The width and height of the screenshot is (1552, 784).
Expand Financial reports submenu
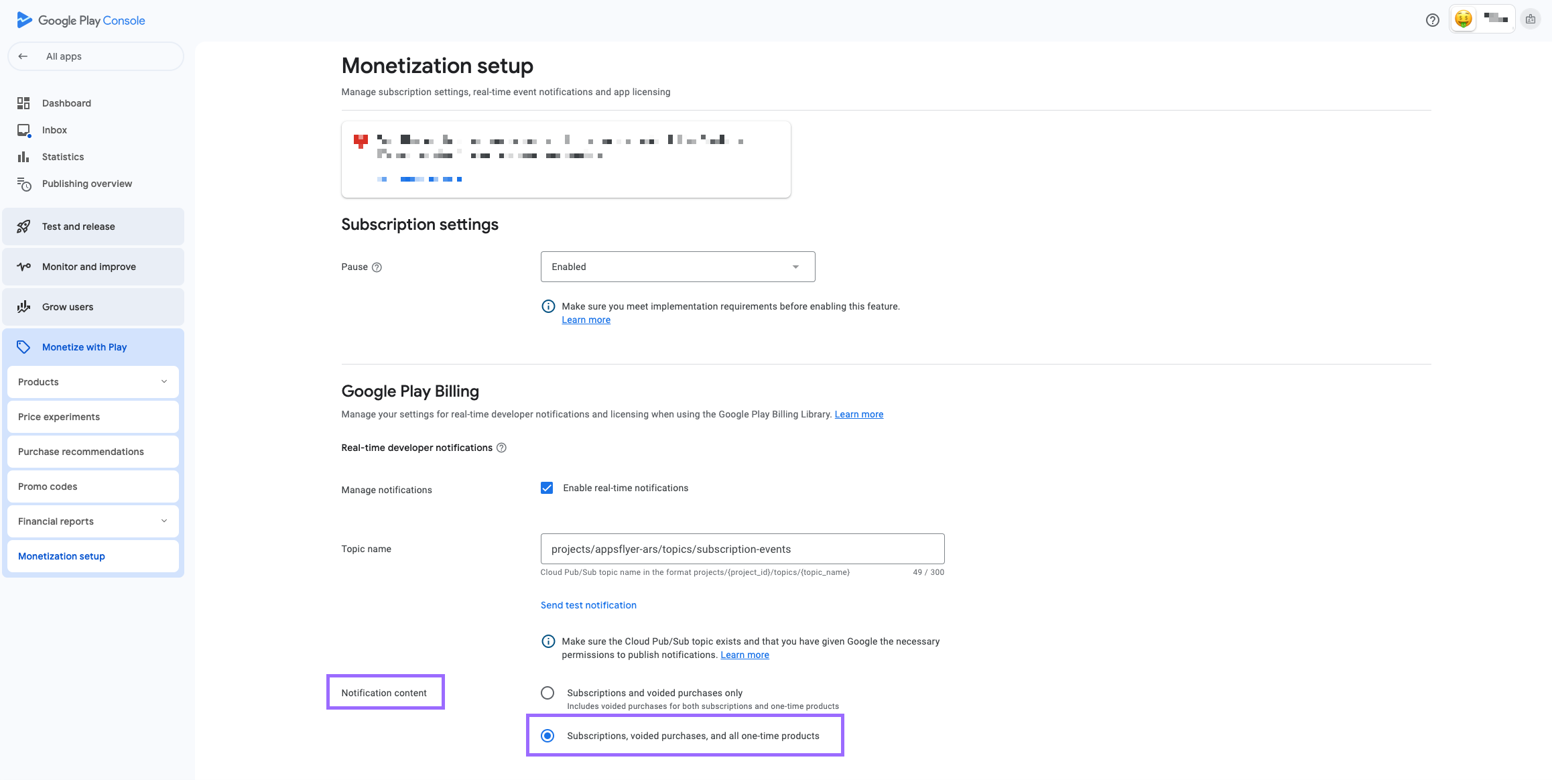93,521
